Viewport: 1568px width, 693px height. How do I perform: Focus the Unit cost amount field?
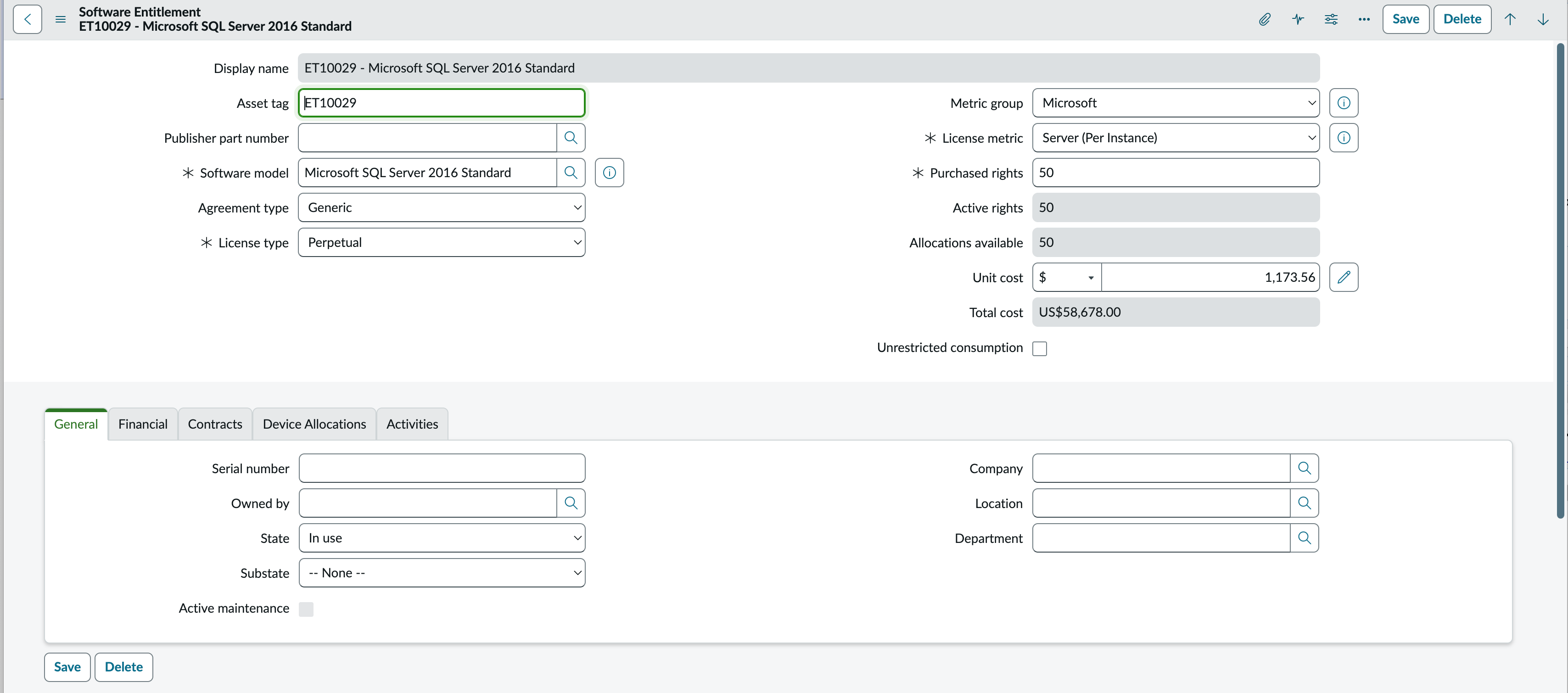(x=1210, y=278)
